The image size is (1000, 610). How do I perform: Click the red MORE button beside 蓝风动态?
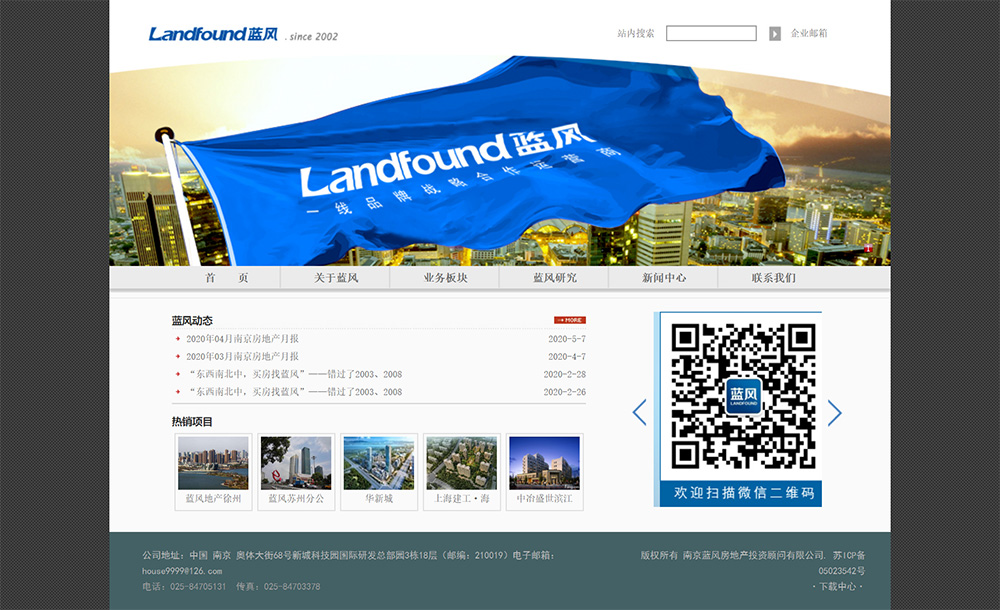570,320
